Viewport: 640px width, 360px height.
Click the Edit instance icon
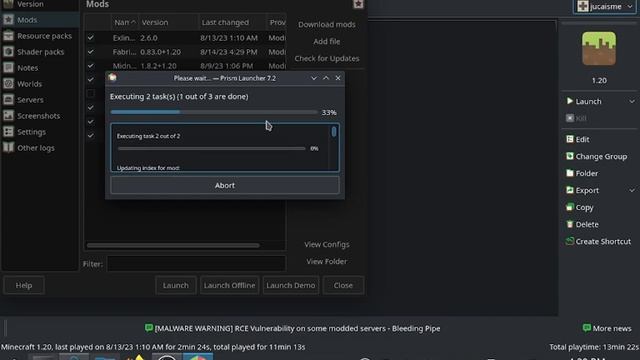570,139
